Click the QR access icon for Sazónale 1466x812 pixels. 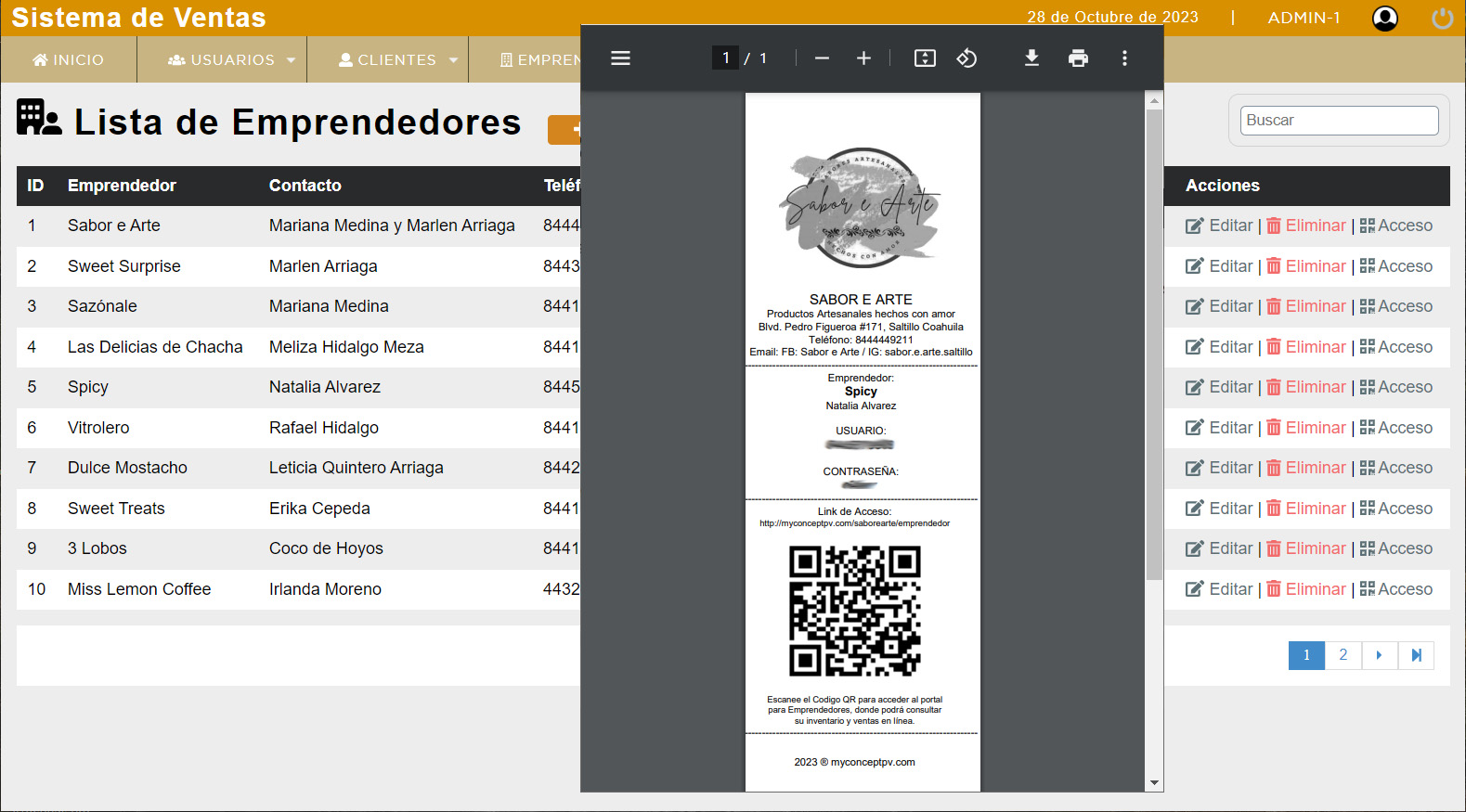coord(1367,306)
